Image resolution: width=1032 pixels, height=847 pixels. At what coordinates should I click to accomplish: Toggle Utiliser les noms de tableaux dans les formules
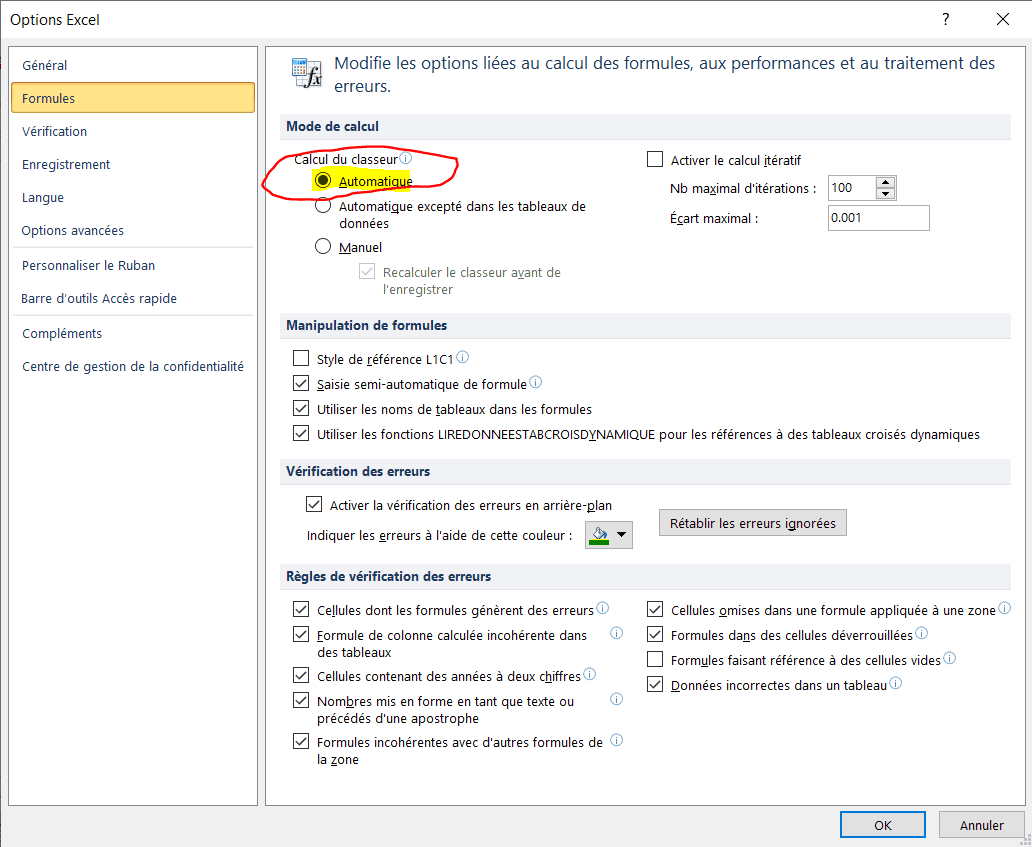point(301,409)
